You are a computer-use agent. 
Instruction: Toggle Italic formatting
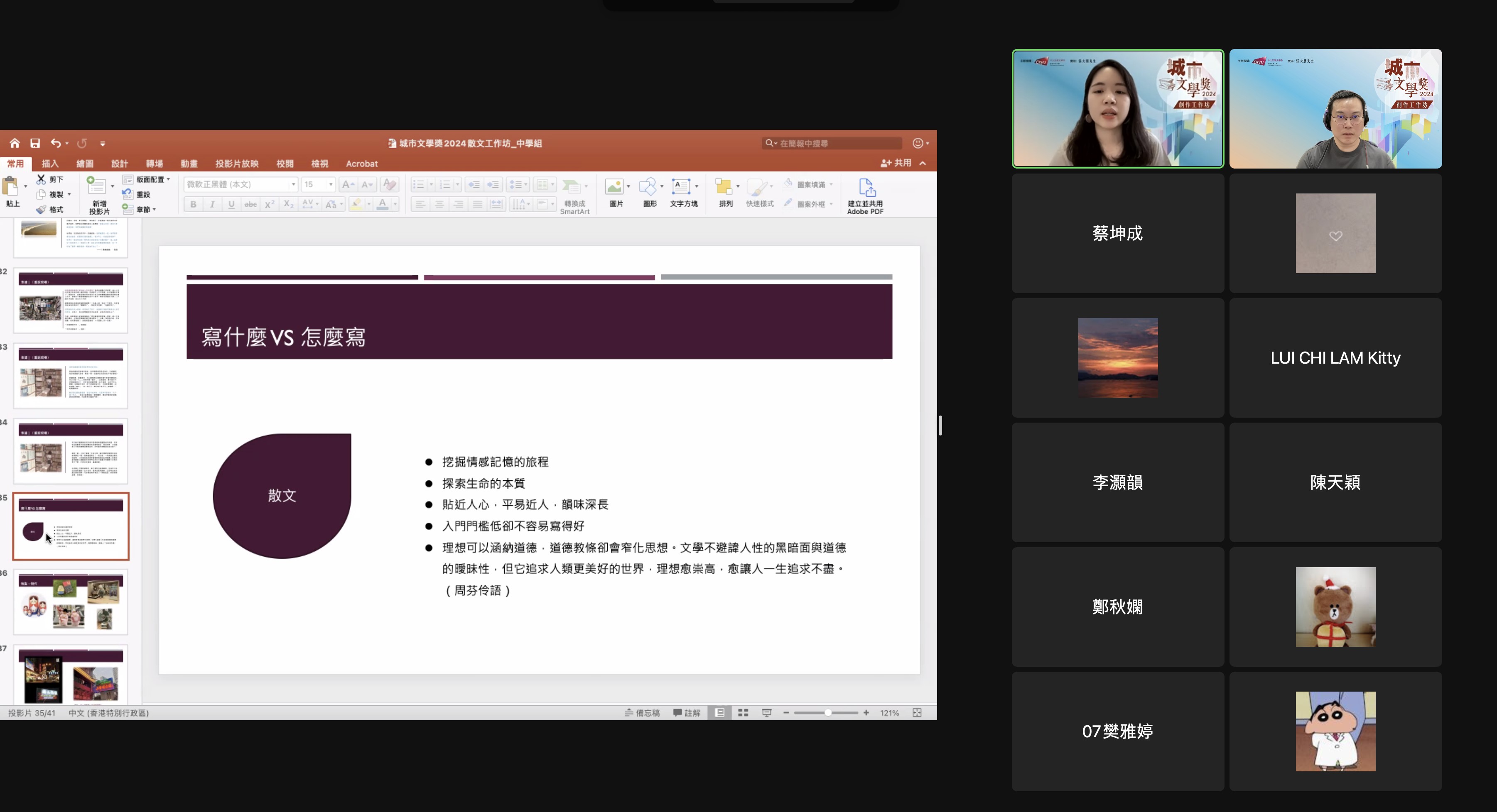(213, 204)
